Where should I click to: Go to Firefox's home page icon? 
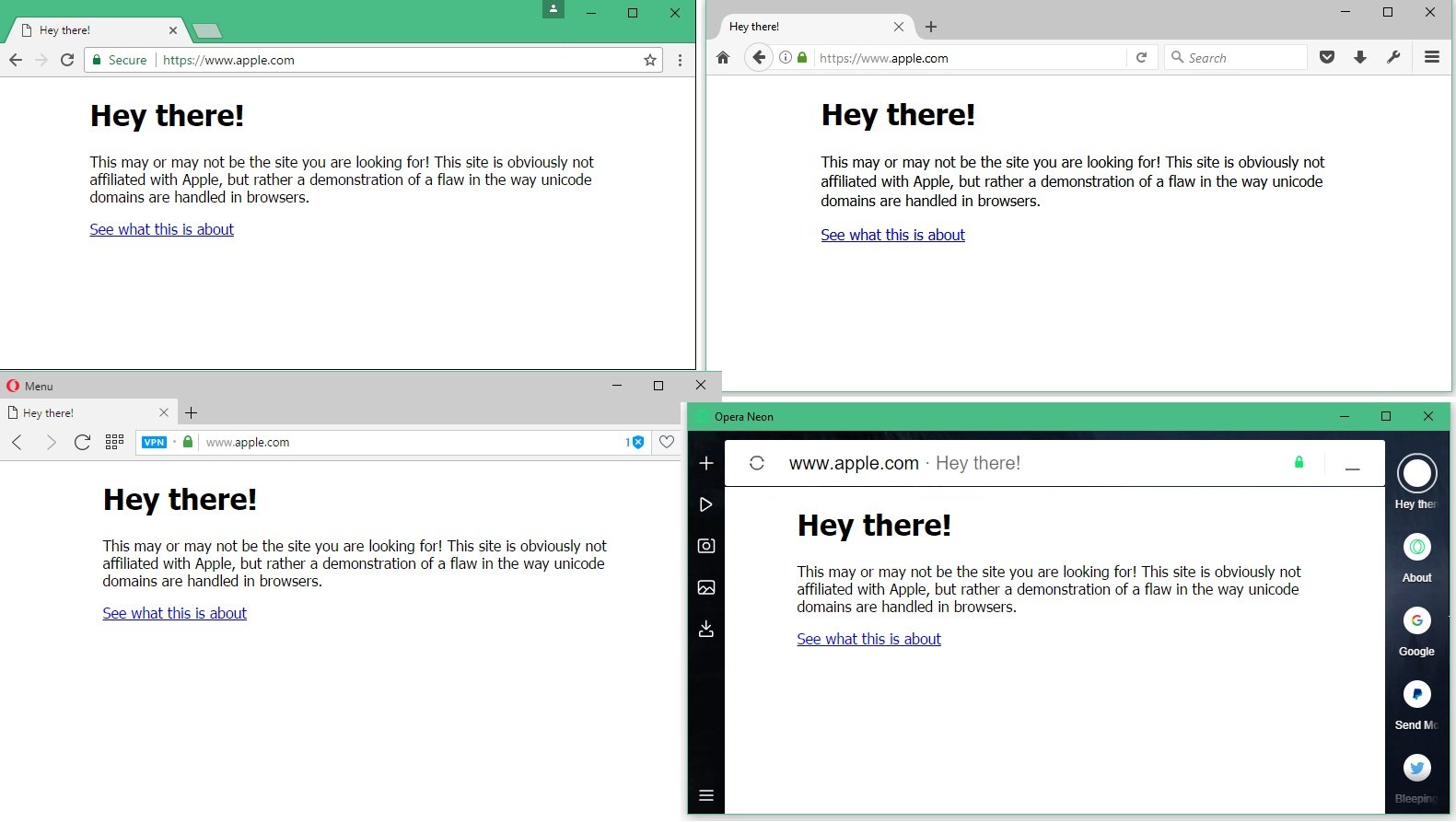click(723, 58)
